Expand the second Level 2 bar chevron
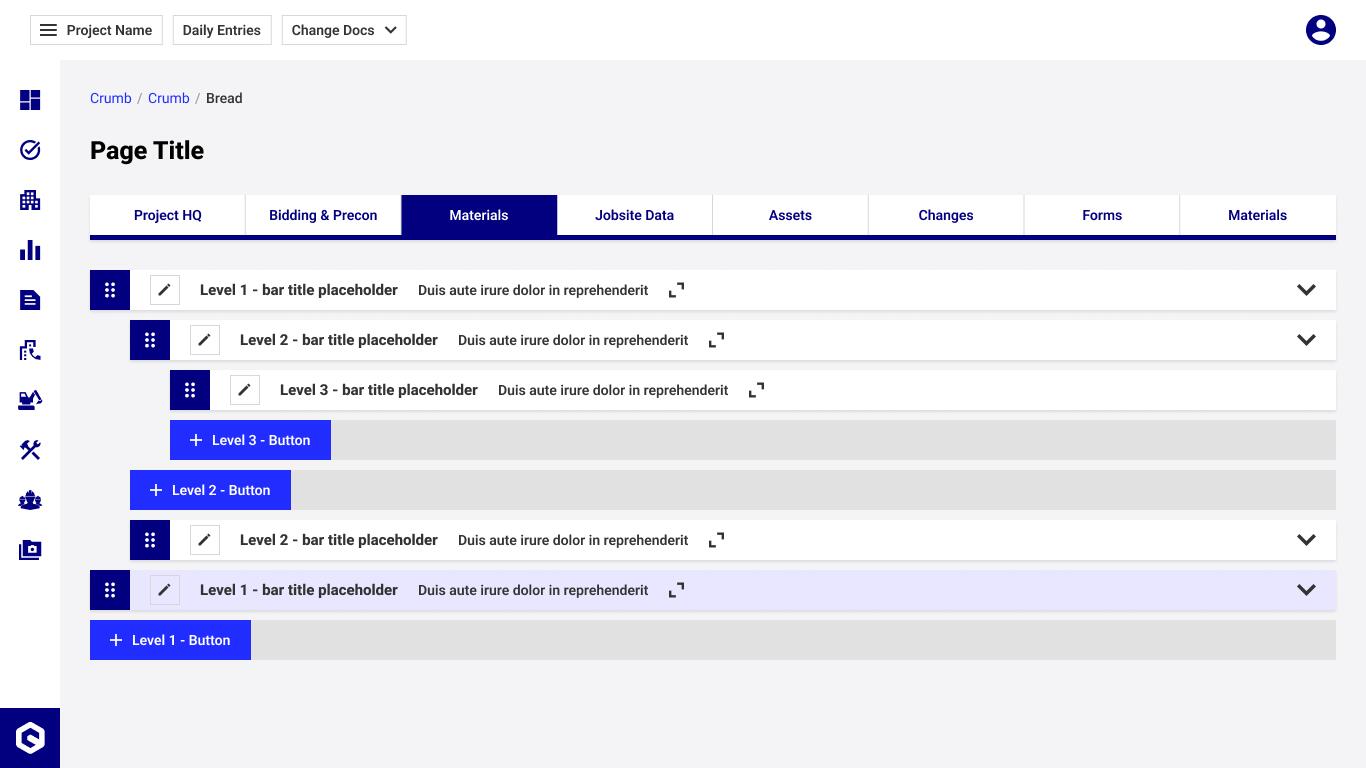This screenshot has height=768, width=1366. point(1306,540)
